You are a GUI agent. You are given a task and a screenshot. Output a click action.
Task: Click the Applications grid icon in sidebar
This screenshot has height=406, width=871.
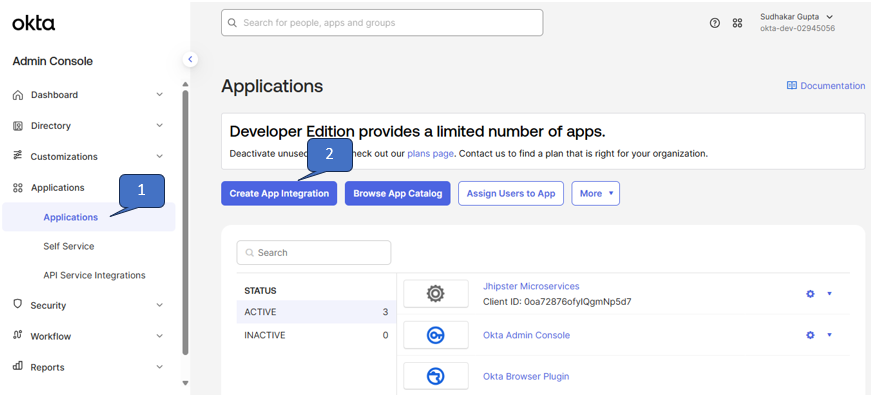[18, 188]
